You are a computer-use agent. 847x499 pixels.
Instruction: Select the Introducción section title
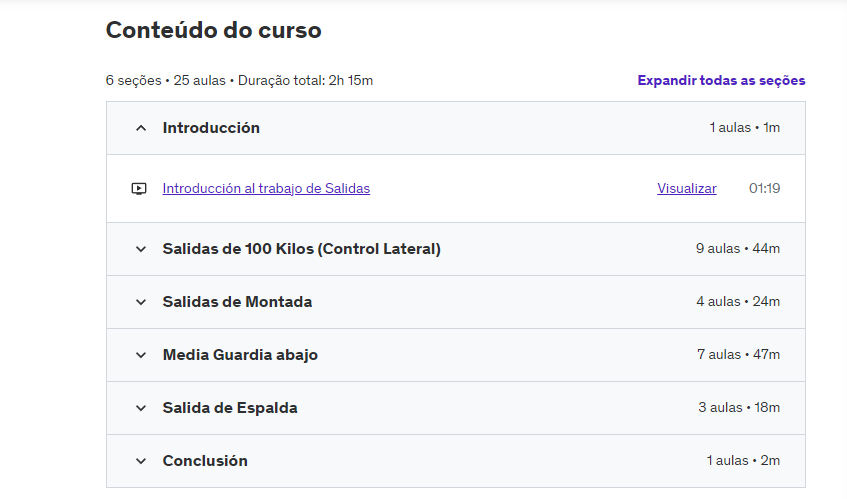click(211, 128)
